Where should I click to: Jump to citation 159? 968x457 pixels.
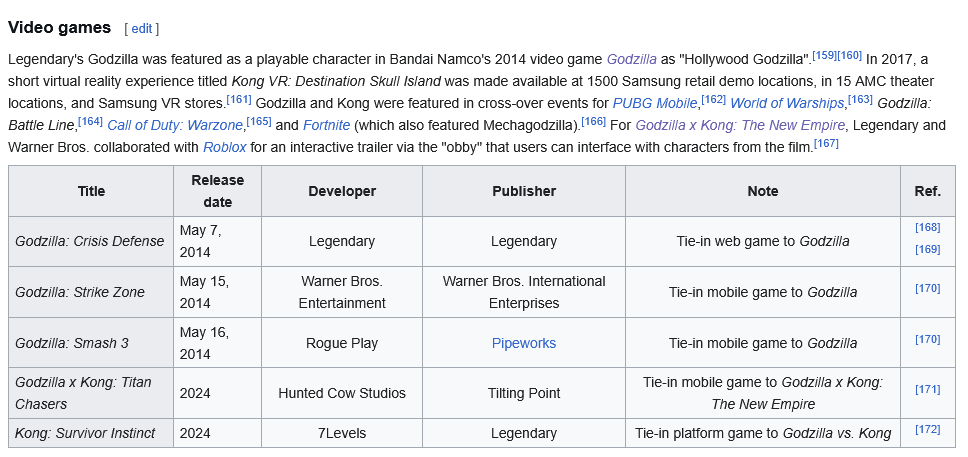coord(825,56)
